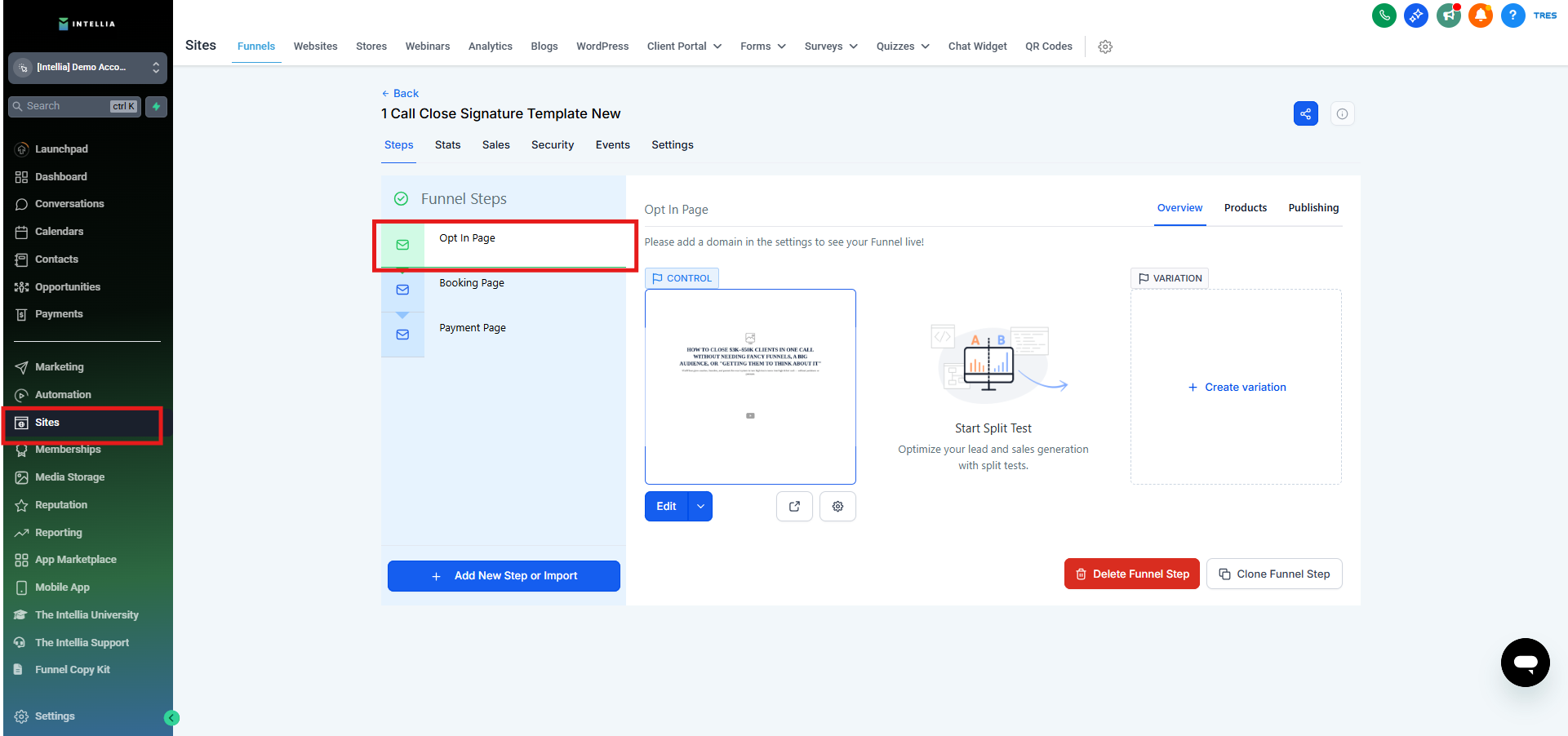This screenshot has height=736, width=1568.
Task: Expand the Edit button dropdown arrow
Action: coord(700,506)
